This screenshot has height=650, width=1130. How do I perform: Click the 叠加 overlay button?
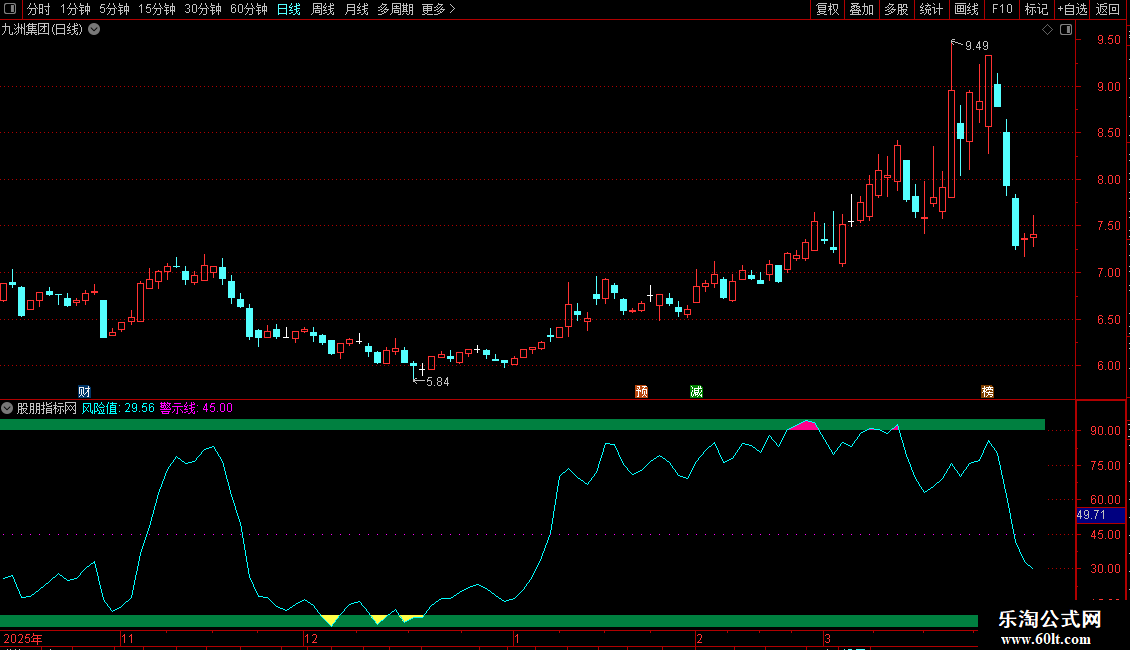coord(861,9)
